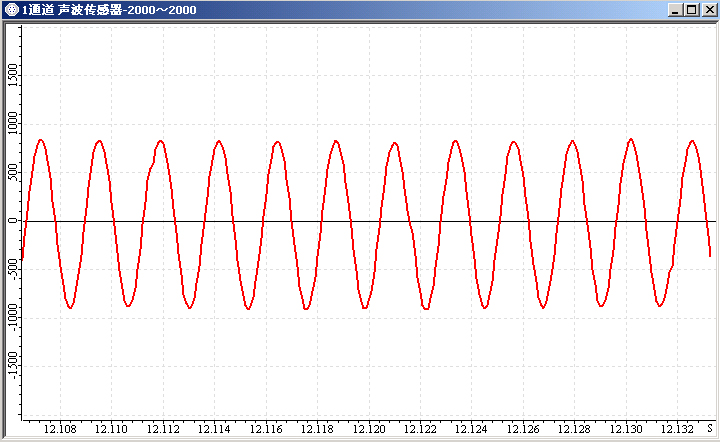Click the window icon in the title bar

(11, 10)
